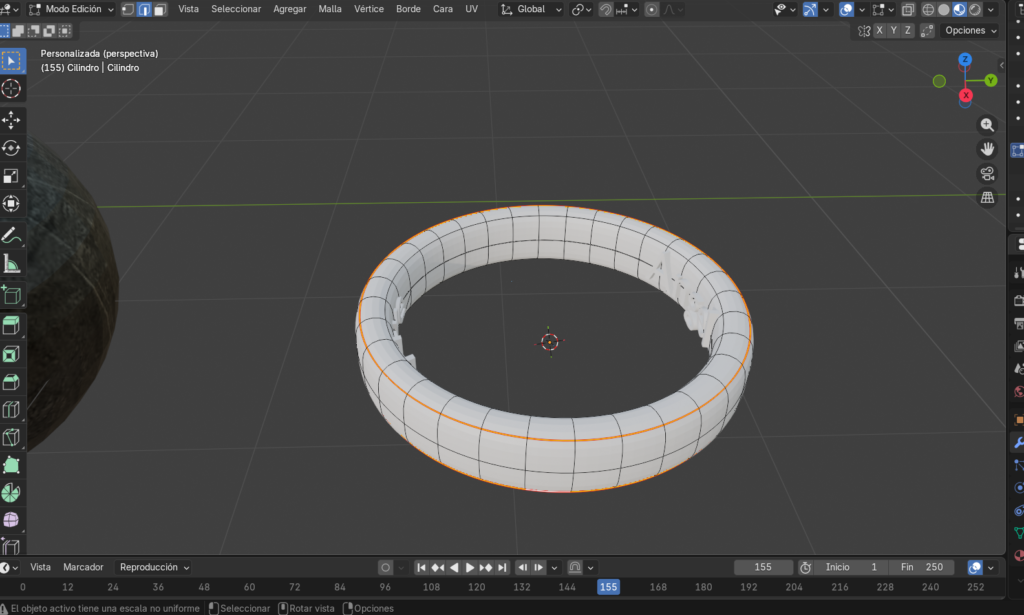Viewport: 1024px width, 615px height.
Task: Enable vertex selection mode
Action: [x=128, y=9]
